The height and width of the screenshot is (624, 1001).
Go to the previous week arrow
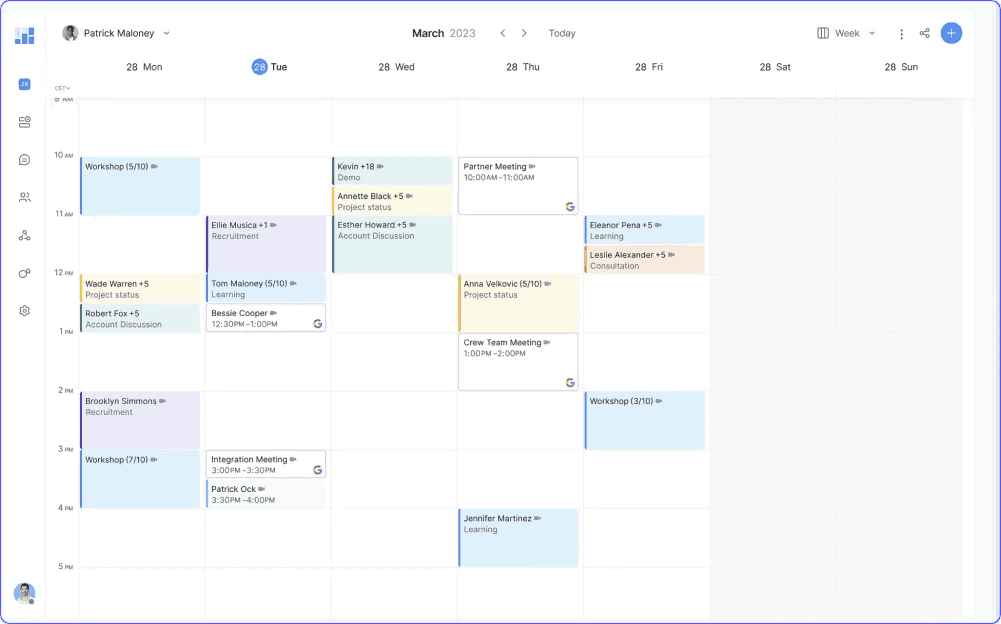click(503, 33)
